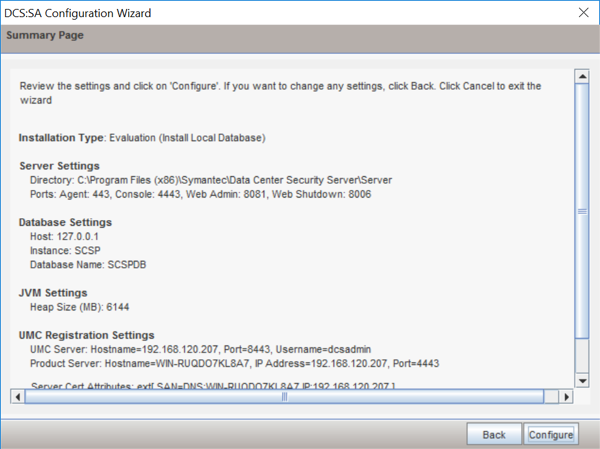Click the 'Server Settings' heading

tap(59, 166)
